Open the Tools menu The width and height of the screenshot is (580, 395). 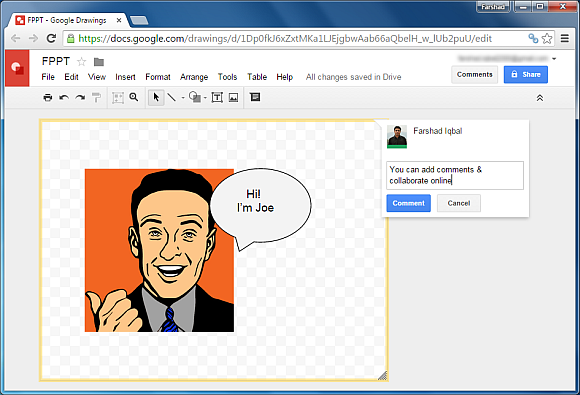click(227, 77)
